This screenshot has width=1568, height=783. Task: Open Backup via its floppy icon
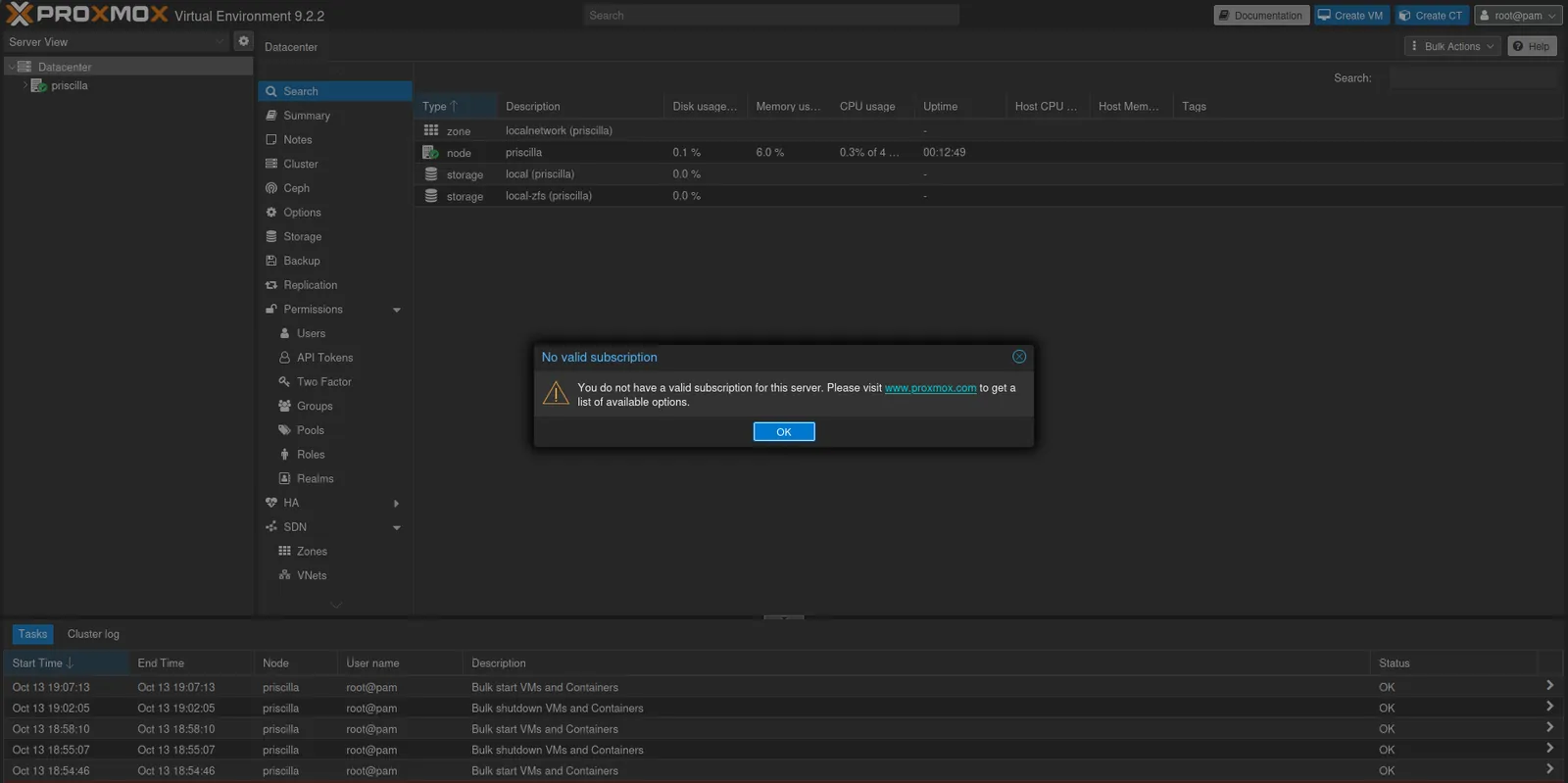point(271,261)
